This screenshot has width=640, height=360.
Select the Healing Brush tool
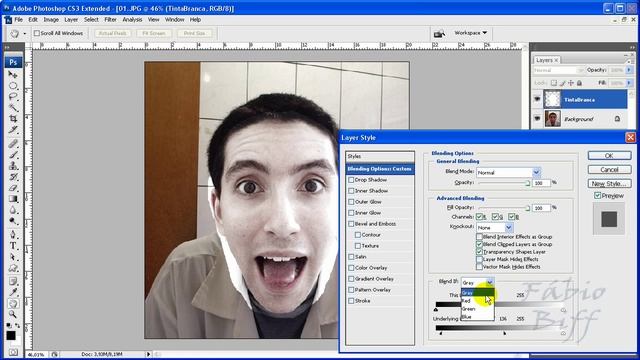click(13, 144)
